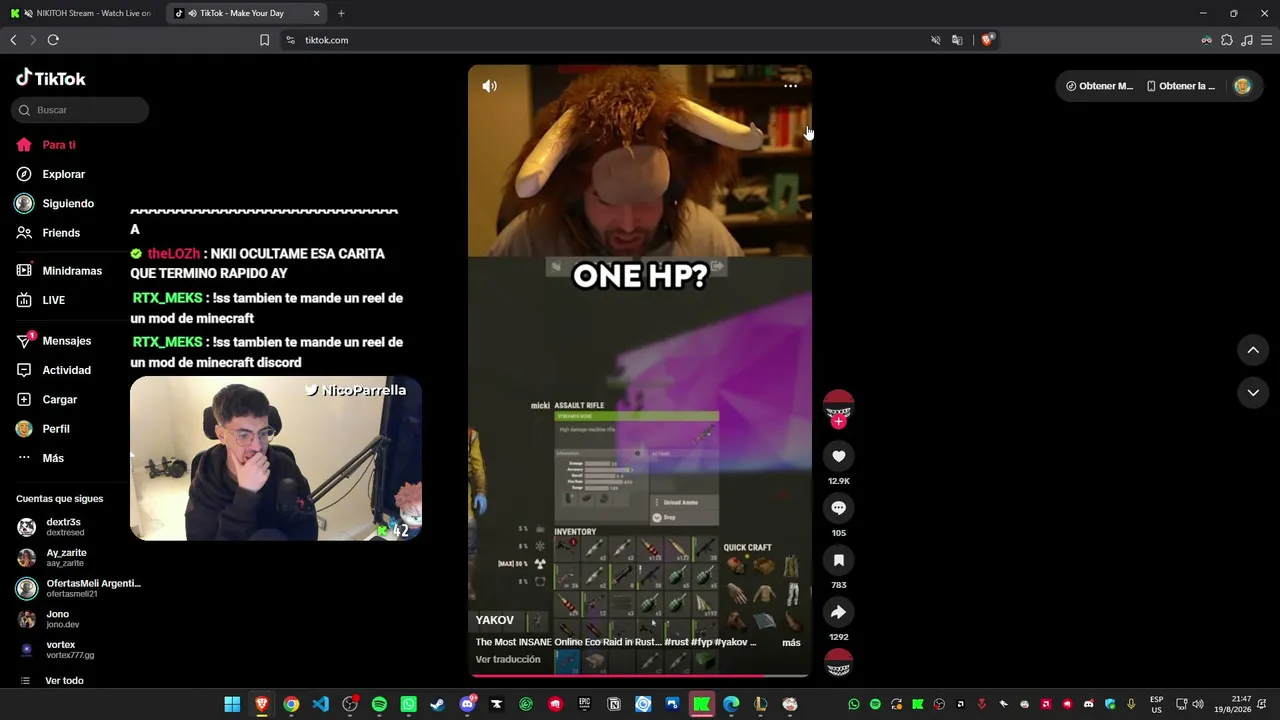Toggle the video sound speaker
Screen dimensions: 1280x720
click(x=489, y=86)
